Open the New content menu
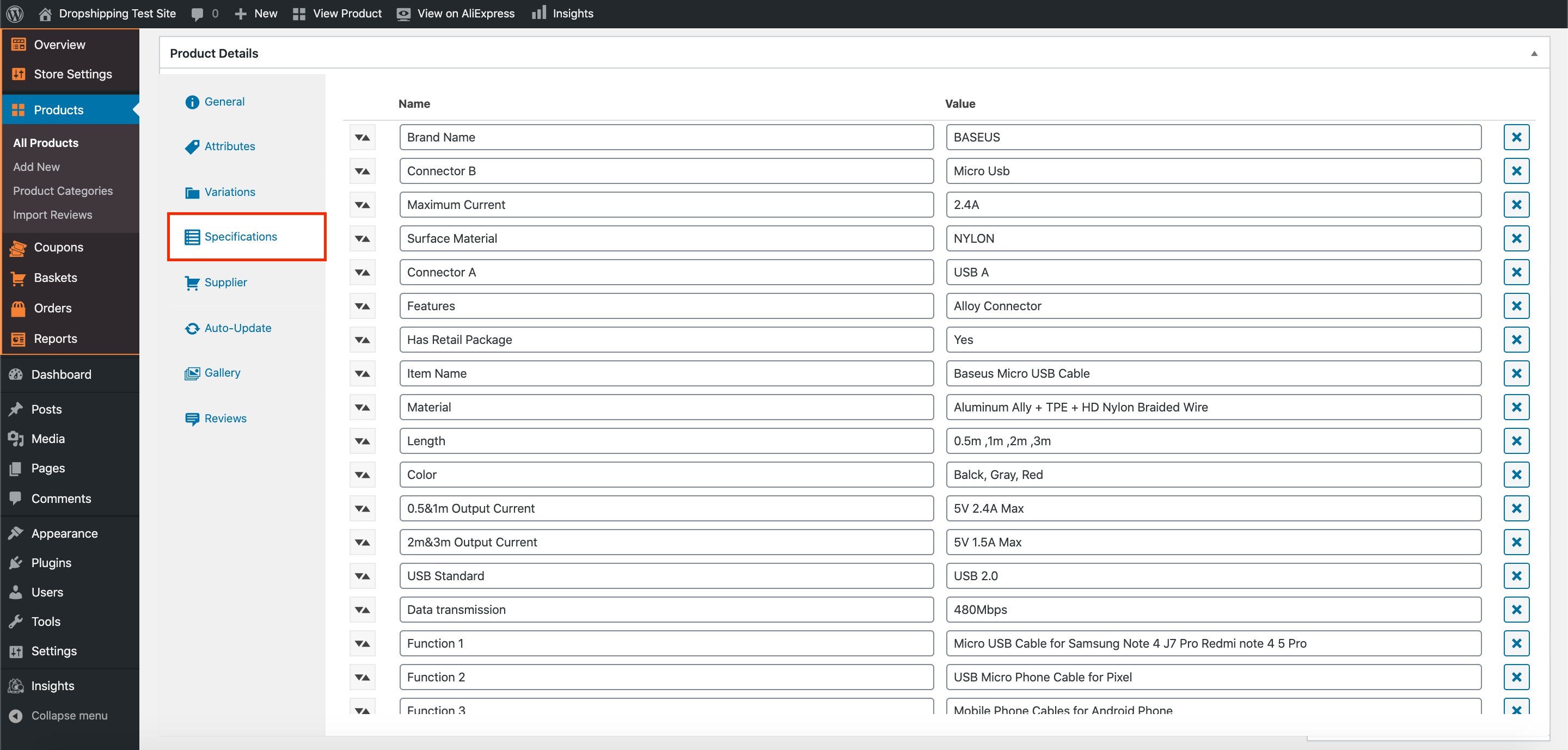Screen dimensions: 1568x750 pos(256,14)
